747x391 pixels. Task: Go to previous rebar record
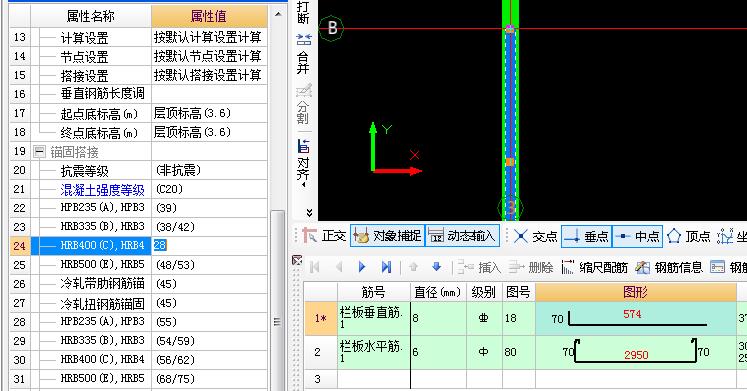[339, 267]
